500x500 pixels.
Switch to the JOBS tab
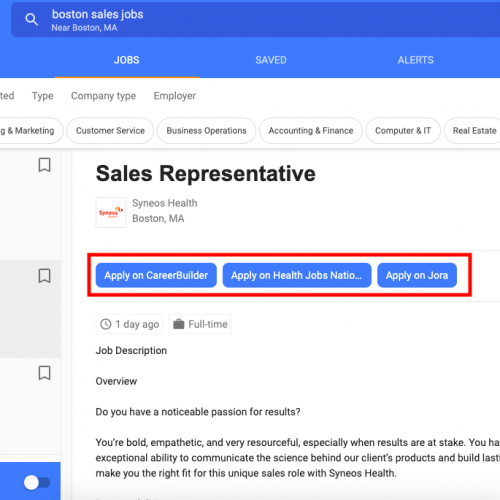point(127,60)
